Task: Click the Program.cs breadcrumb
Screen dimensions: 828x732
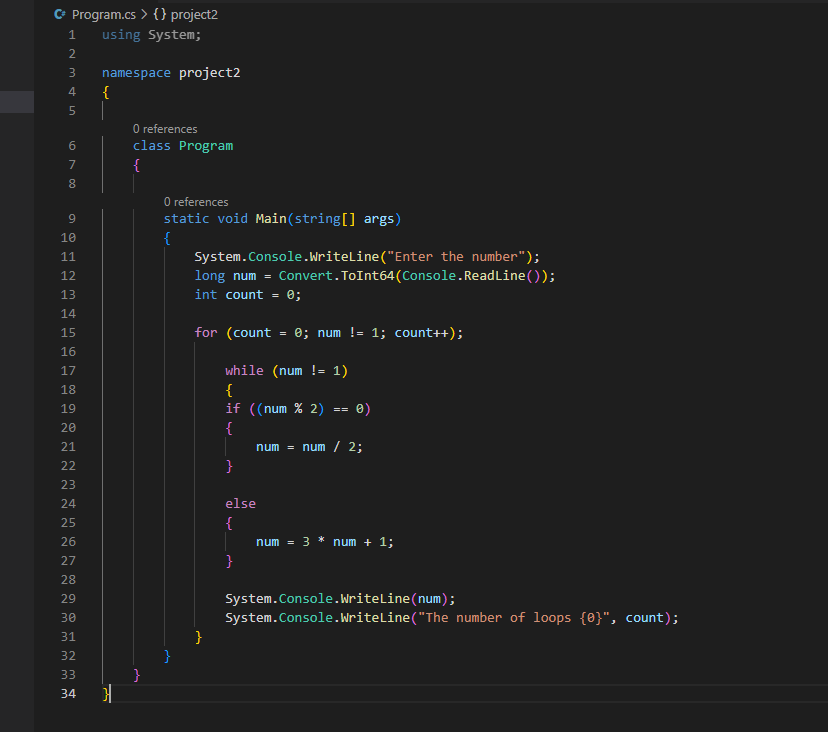Action: click(104, 15)
